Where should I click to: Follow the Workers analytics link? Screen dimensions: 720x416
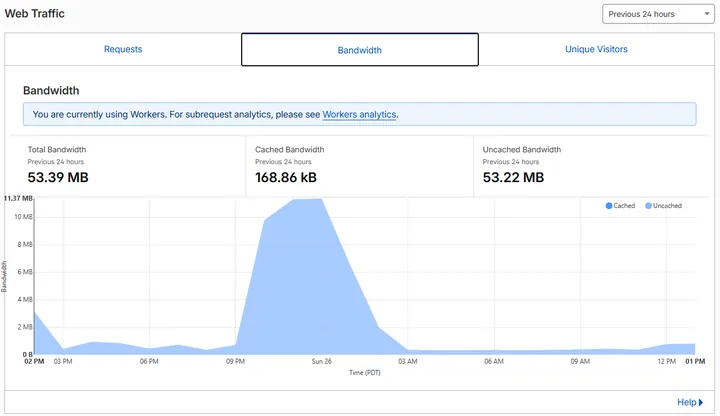coord(359,114)
